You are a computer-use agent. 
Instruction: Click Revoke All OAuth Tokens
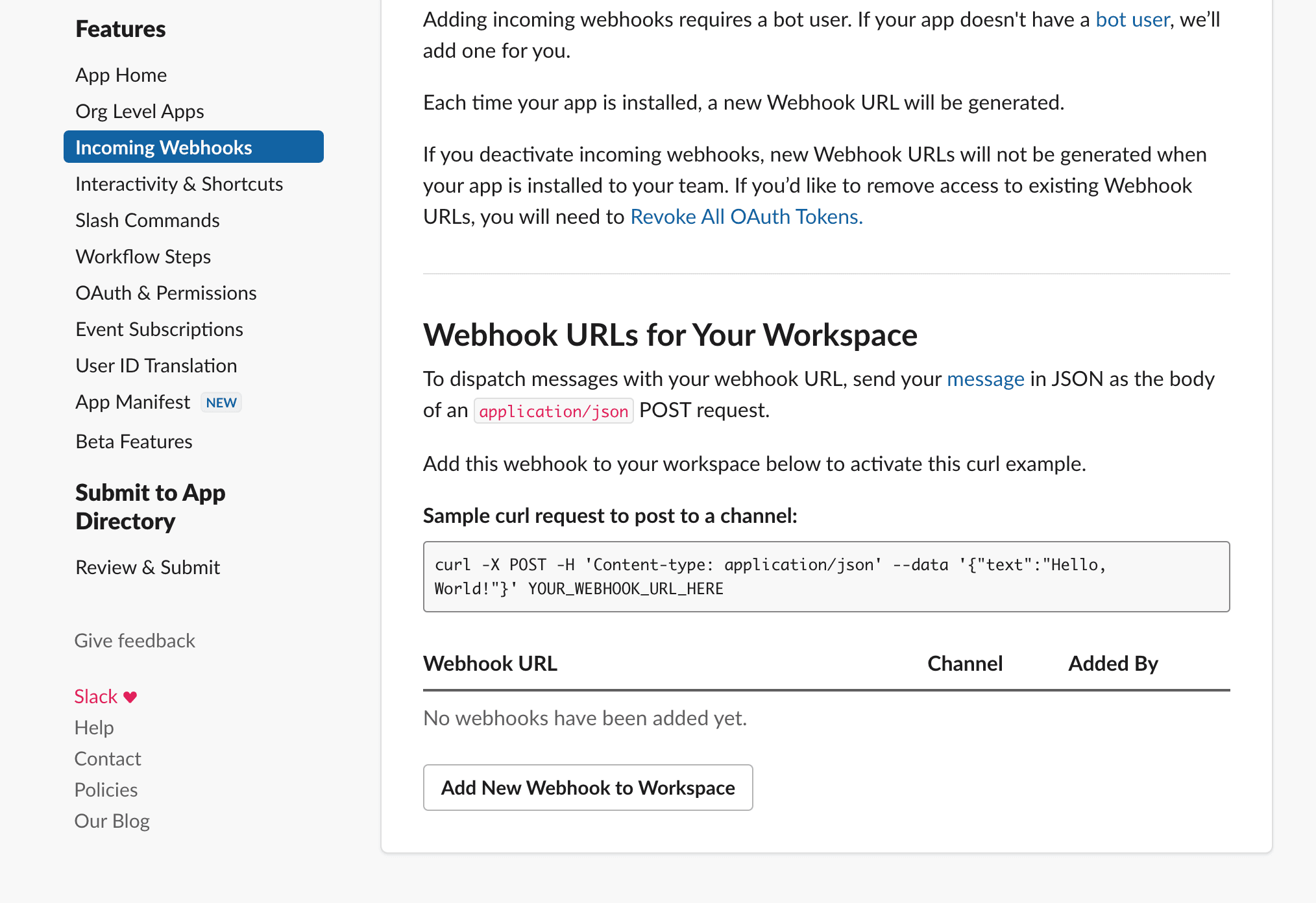click(746, 217)
